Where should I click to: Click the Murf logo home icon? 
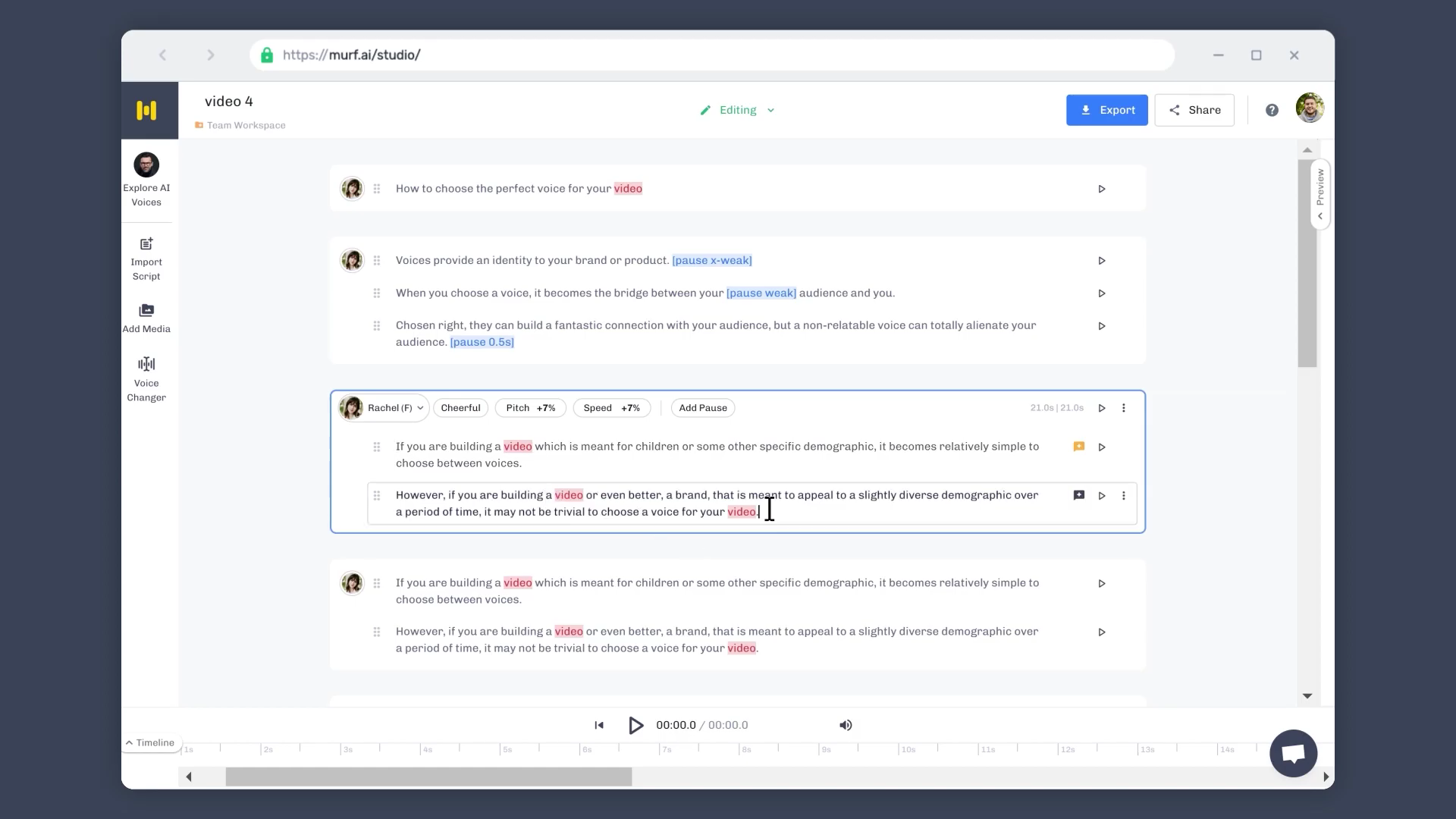(x=147, y=111)
